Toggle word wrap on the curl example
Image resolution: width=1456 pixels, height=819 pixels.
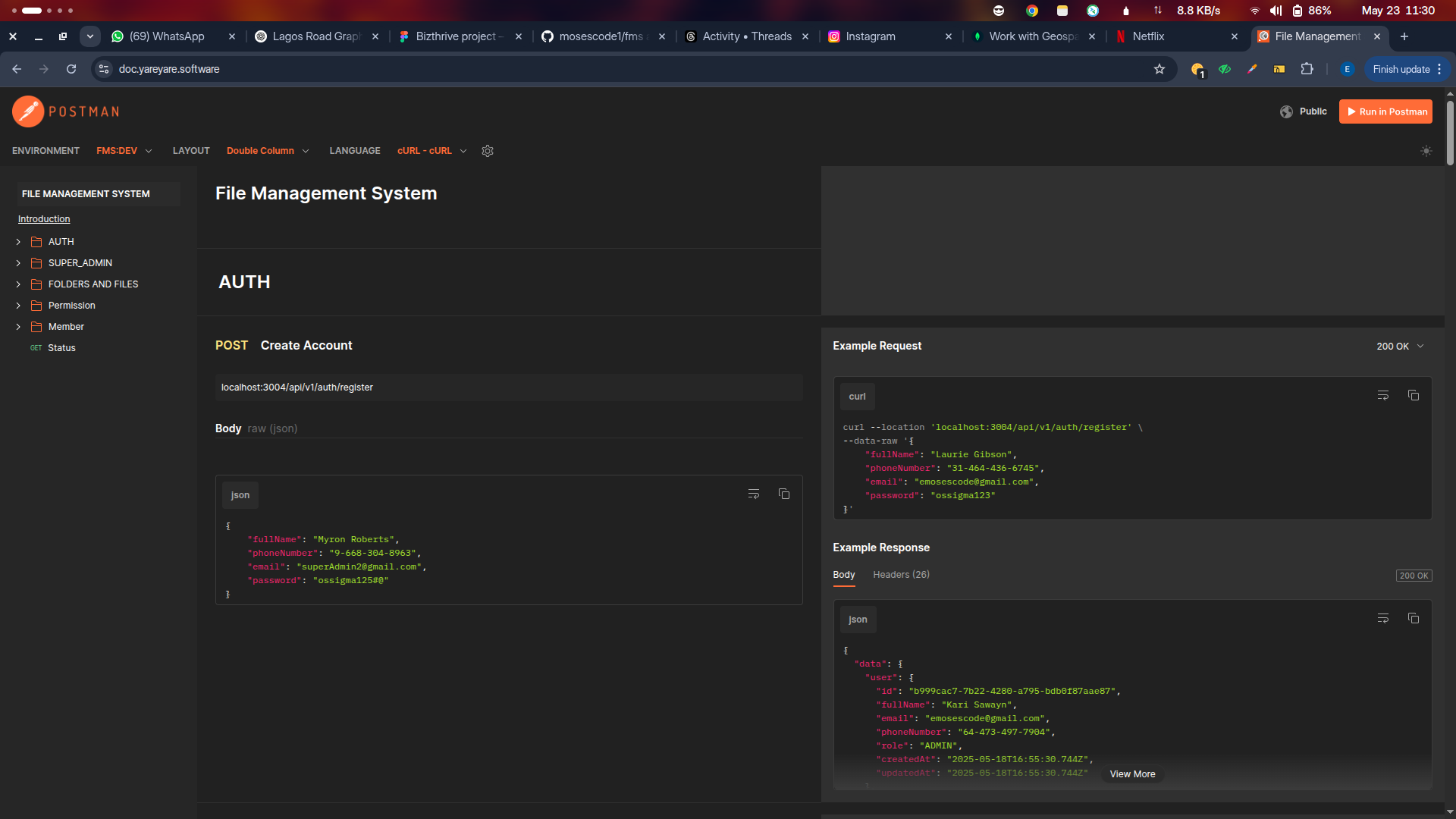(x=1383, y=395)
